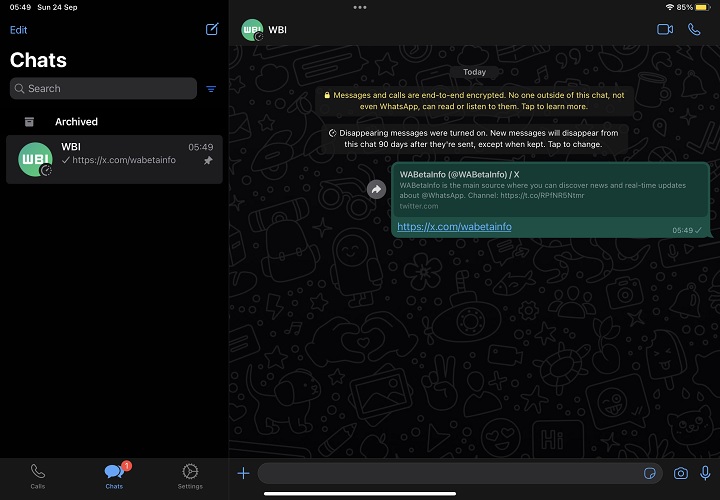720x500 pixels.
Task: Click the forward arrow beside the message
Action: [x=376, y=189]
